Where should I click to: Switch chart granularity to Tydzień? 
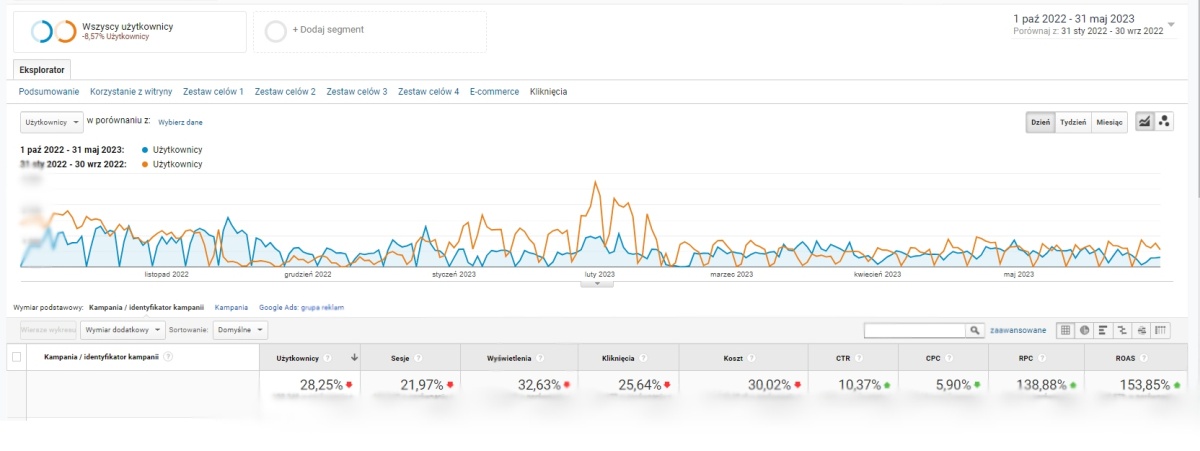(x=1073, y=121)
